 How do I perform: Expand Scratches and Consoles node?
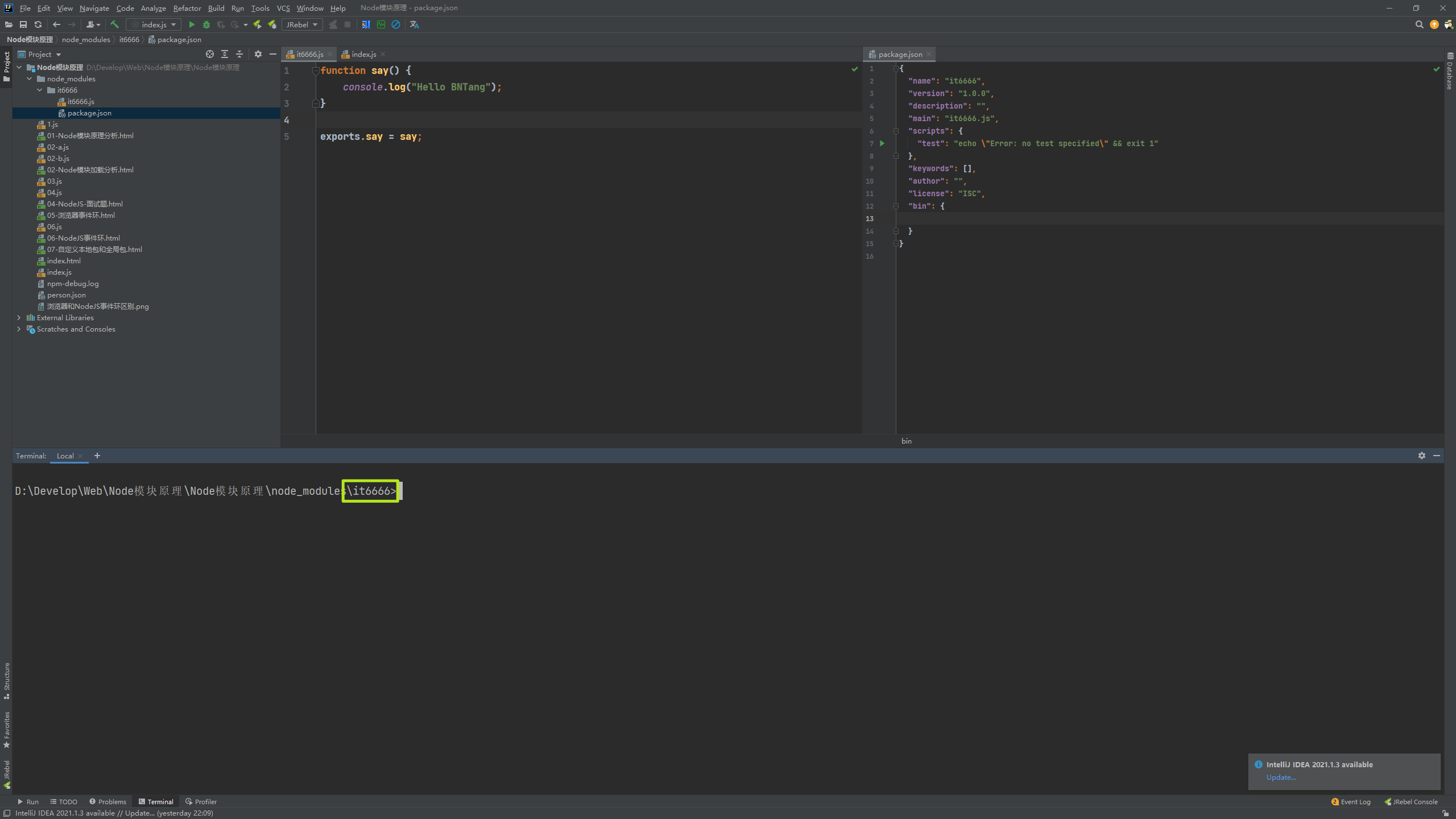click(x=19, y=329)
